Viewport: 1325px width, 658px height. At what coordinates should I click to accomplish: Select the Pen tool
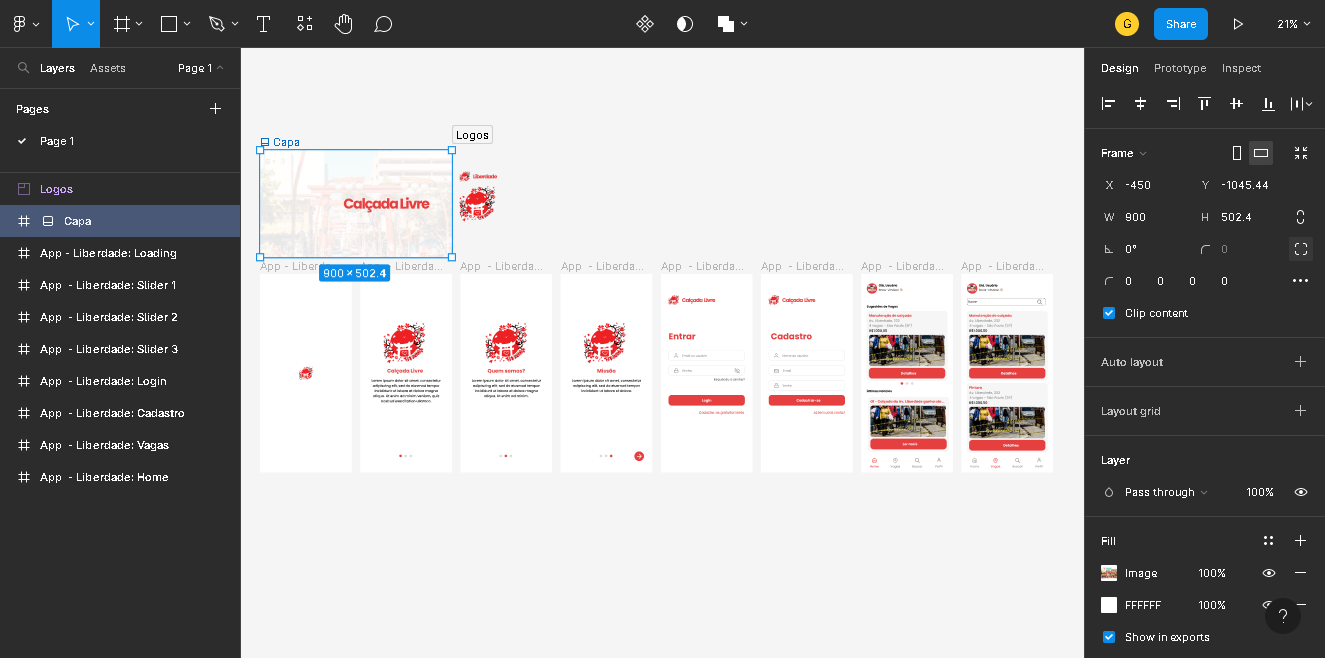[x=217, y=24]
